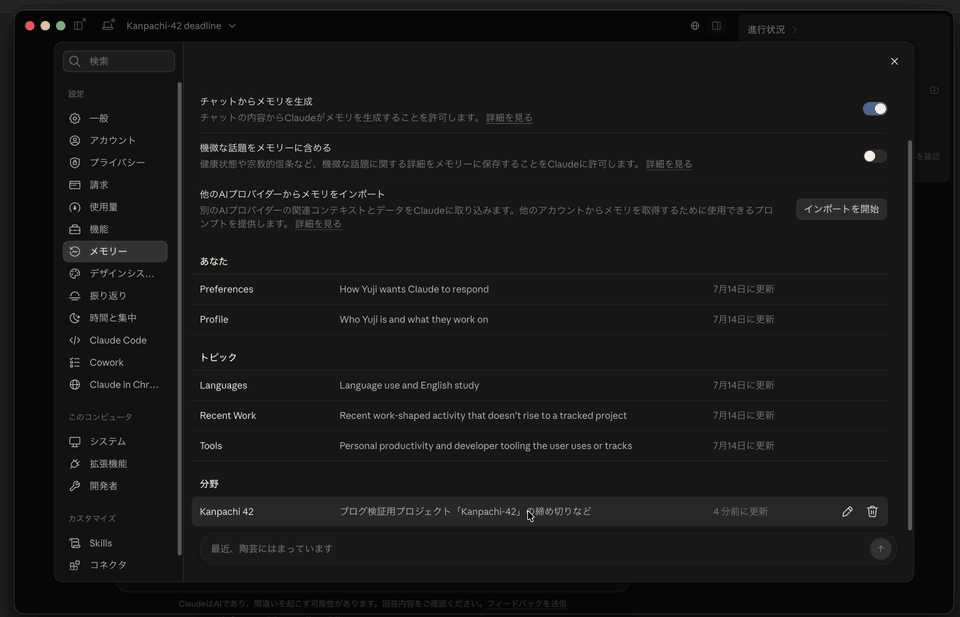Enable 機微な話題をメモリーに含める toggle
This screenshot has height=617, width=960.
tap(875, 156)
